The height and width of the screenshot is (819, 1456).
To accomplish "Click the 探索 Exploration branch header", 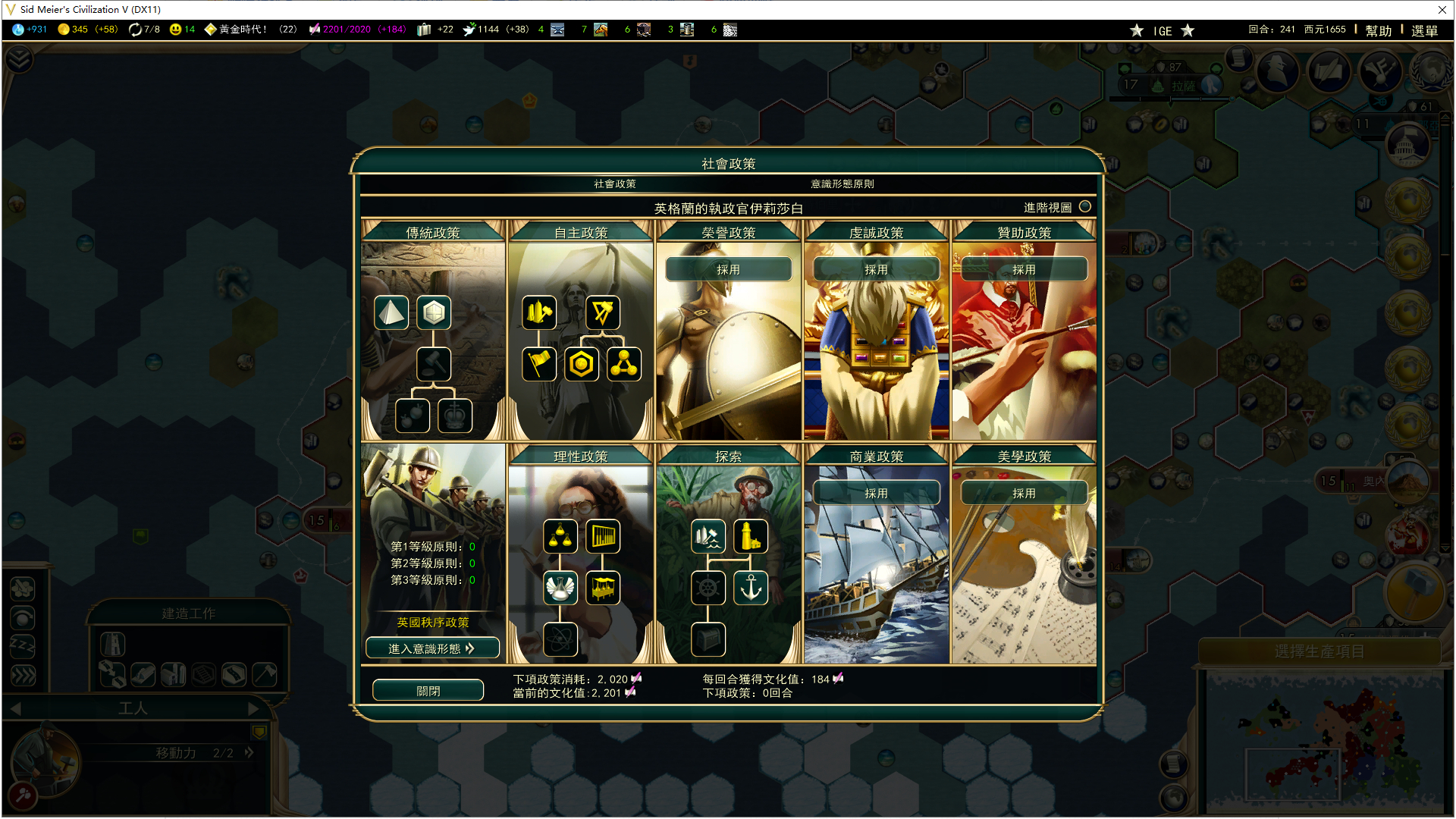I will 729,456.
